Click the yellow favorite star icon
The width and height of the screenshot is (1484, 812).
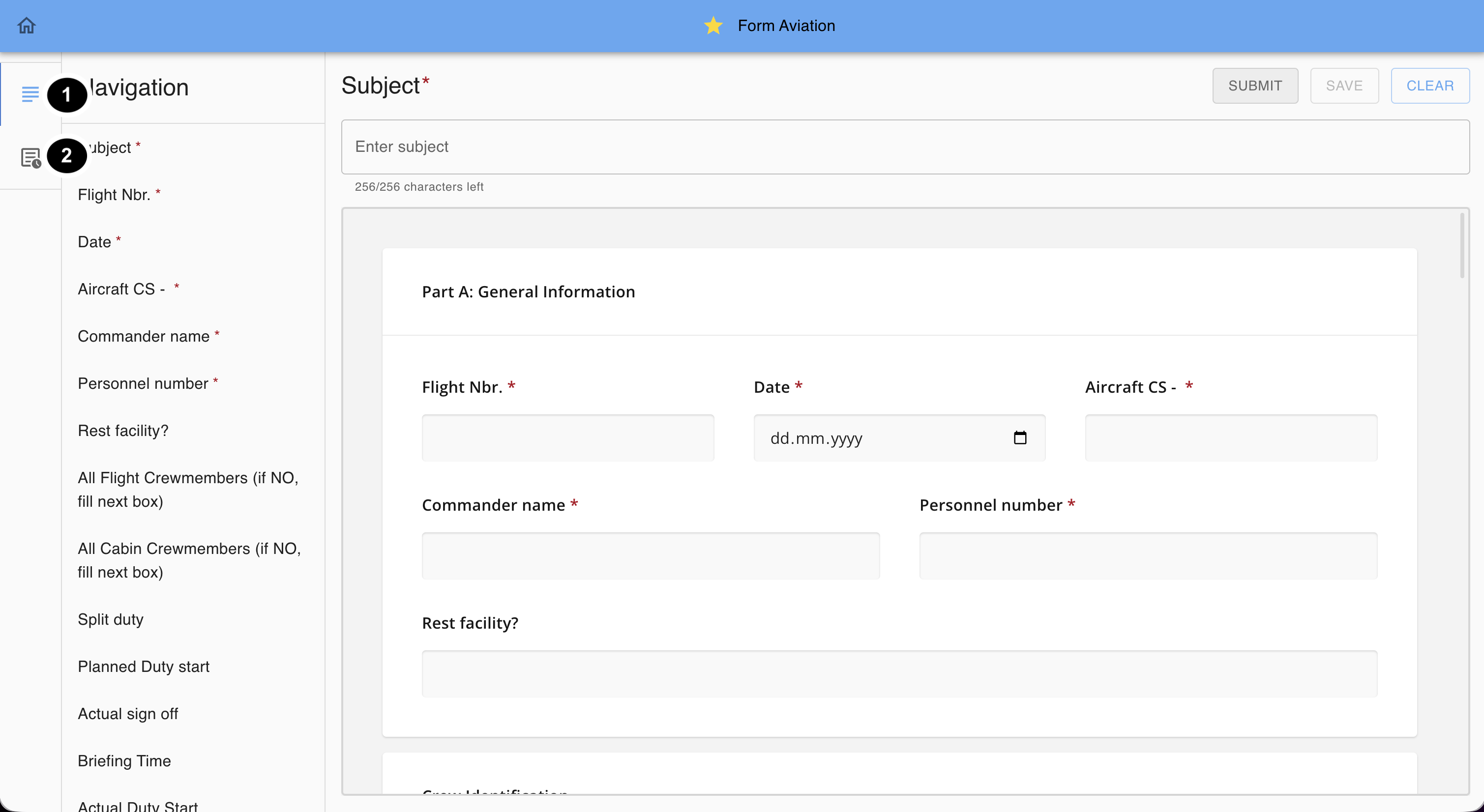click(x=713, y=26)
